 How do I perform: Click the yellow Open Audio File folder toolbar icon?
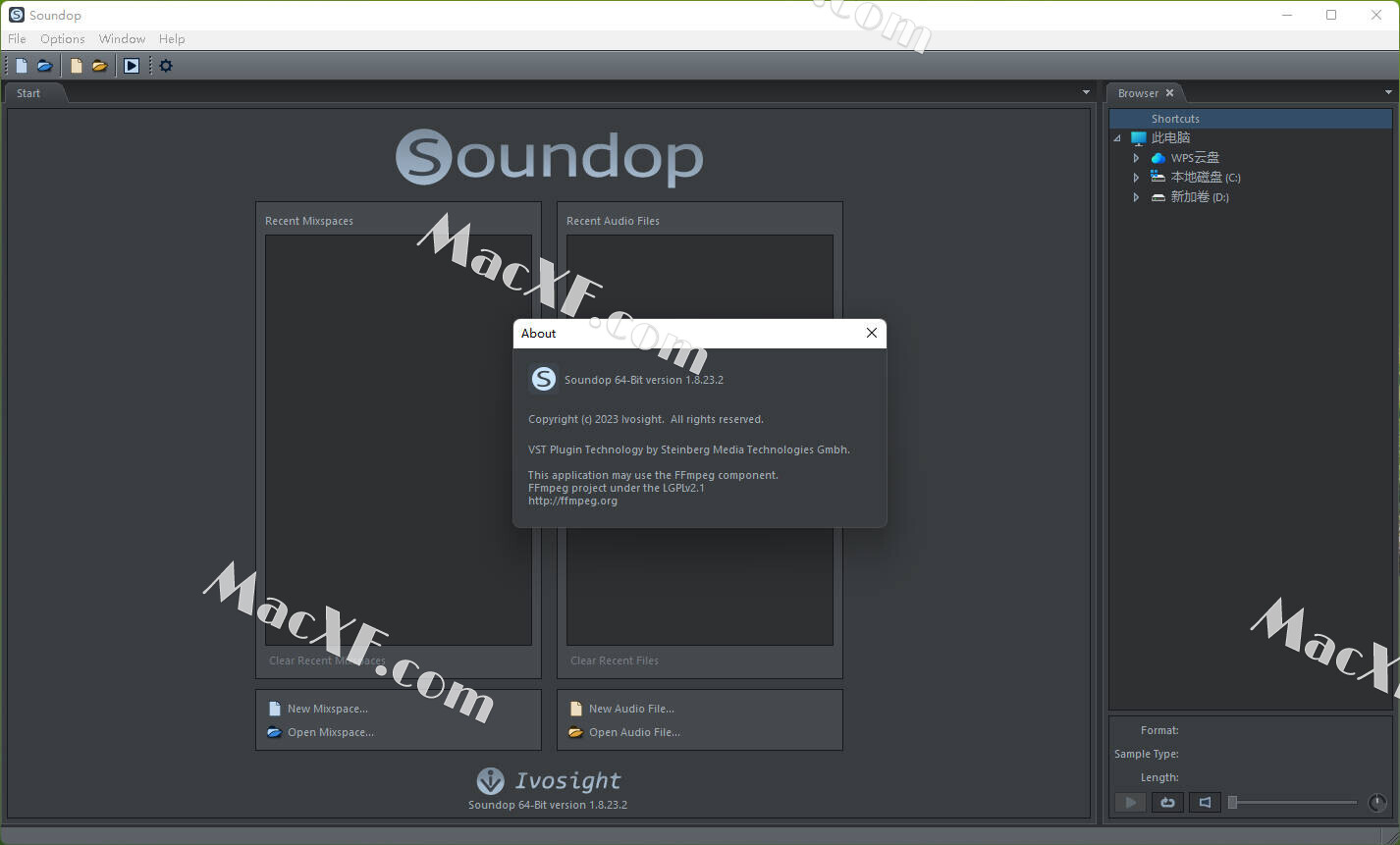[99, 66]
